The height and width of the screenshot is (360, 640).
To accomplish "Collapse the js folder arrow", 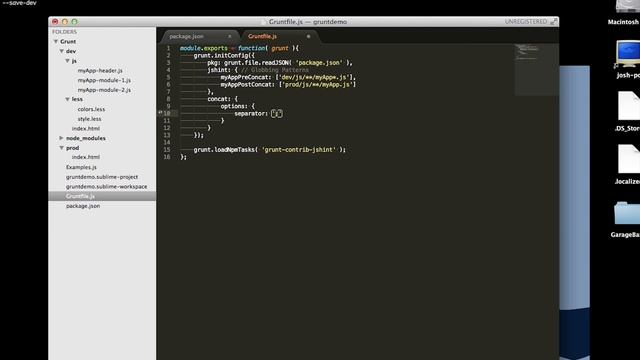I will pyautogui.click(x=67, y=61).
